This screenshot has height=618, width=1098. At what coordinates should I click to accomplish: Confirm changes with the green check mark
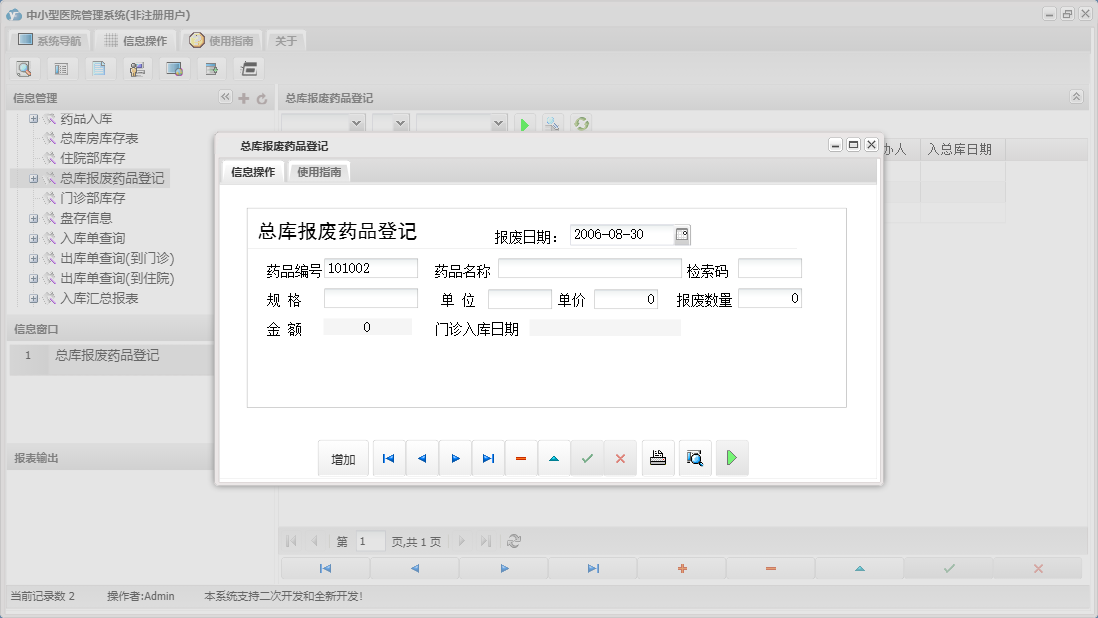coord(587,458)
